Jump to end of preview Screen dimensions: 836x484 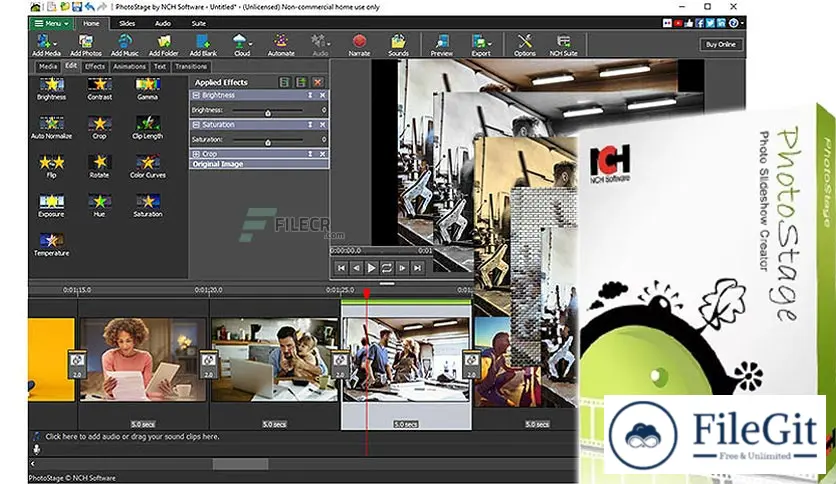coord(417,268)
